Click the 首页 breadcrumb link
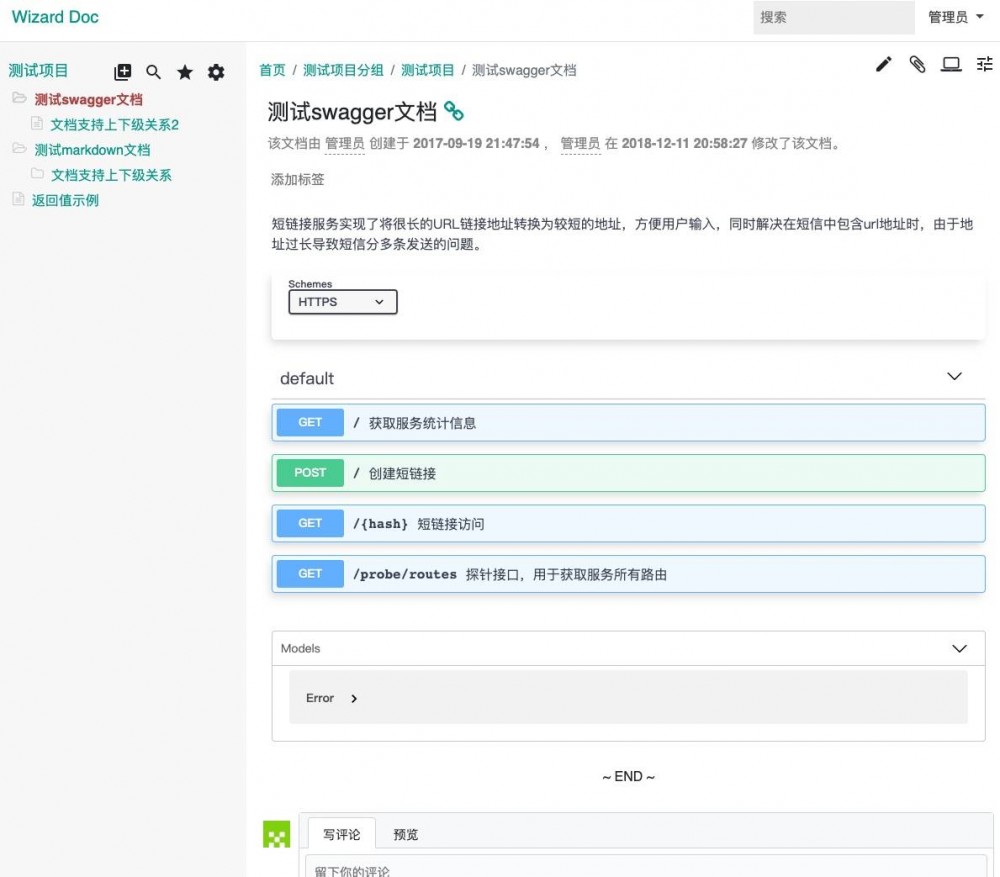The height and width of the screenshot is (877, 1000). click(272, 70)
